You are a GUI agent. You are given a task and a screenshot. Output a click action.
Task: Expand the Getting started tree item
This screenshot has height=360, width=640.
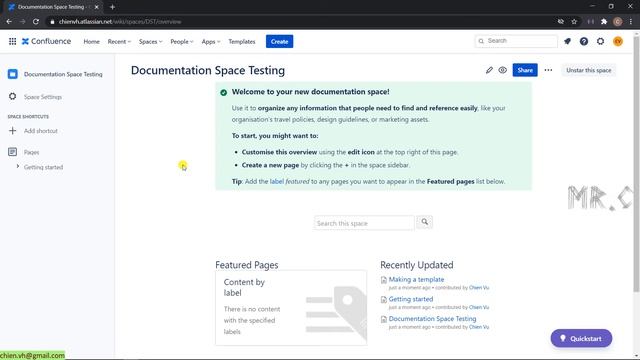coord(18,167)
